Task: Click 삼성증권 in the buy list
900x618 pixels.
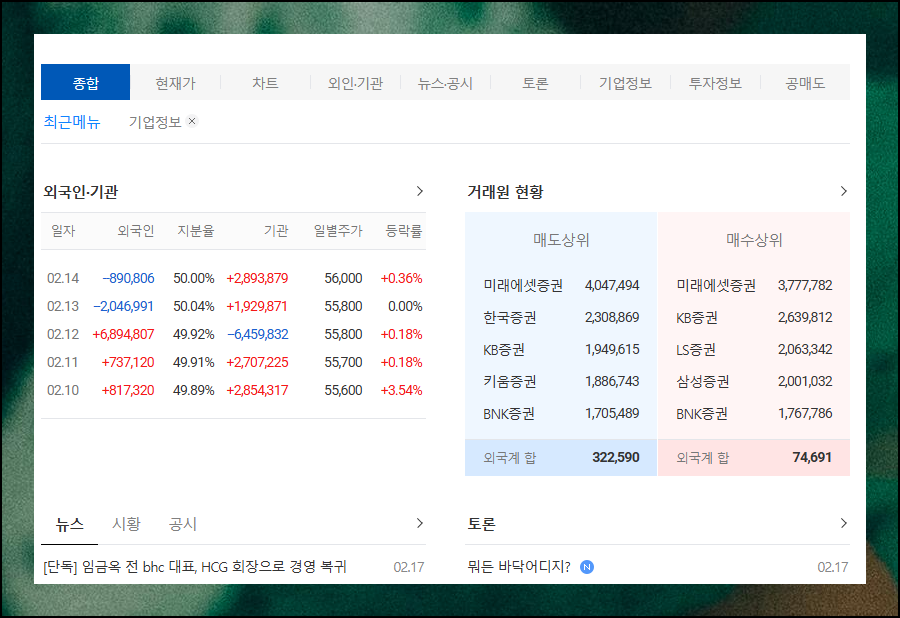Action: tap(703, 382)
